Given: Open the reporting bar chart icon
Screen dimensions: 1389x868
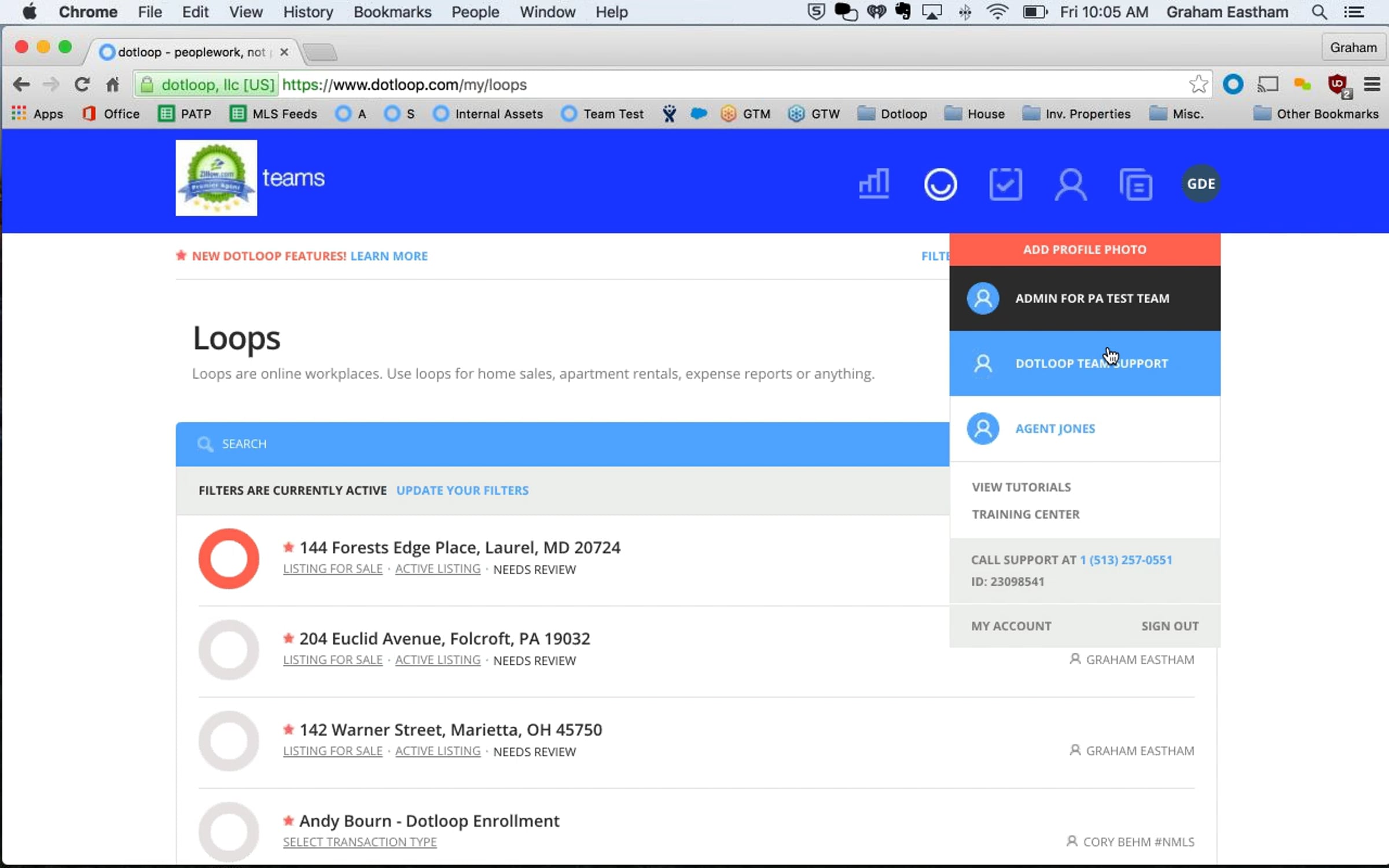Looking at the screenshot, I should 874,184.
